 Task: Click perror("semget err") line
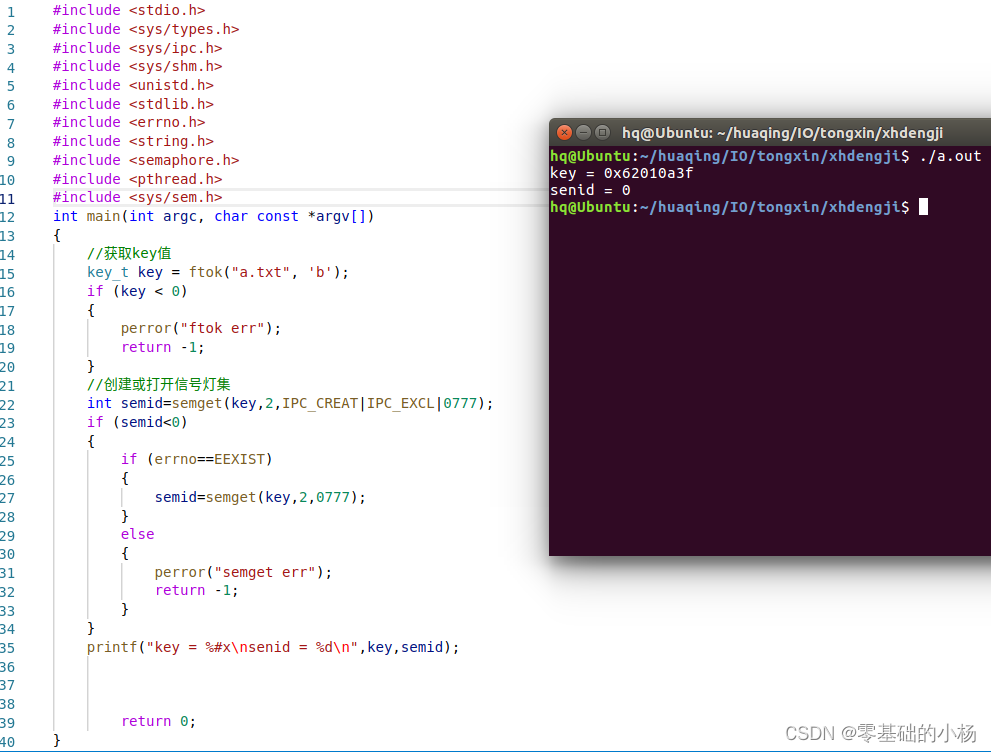click(243, 572)
